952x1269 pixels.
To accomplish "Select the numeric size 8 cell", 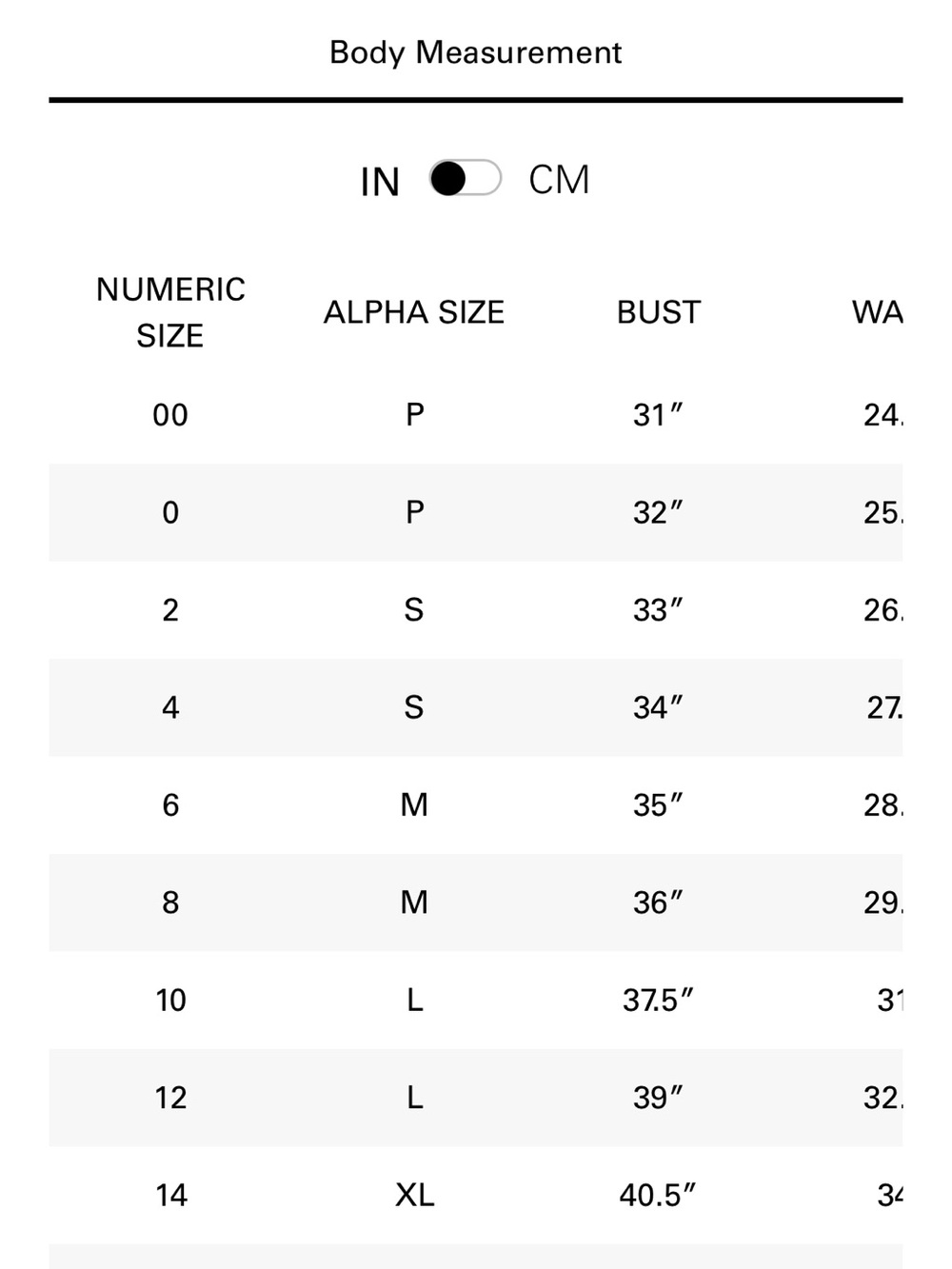I will (x=170, y=902).
